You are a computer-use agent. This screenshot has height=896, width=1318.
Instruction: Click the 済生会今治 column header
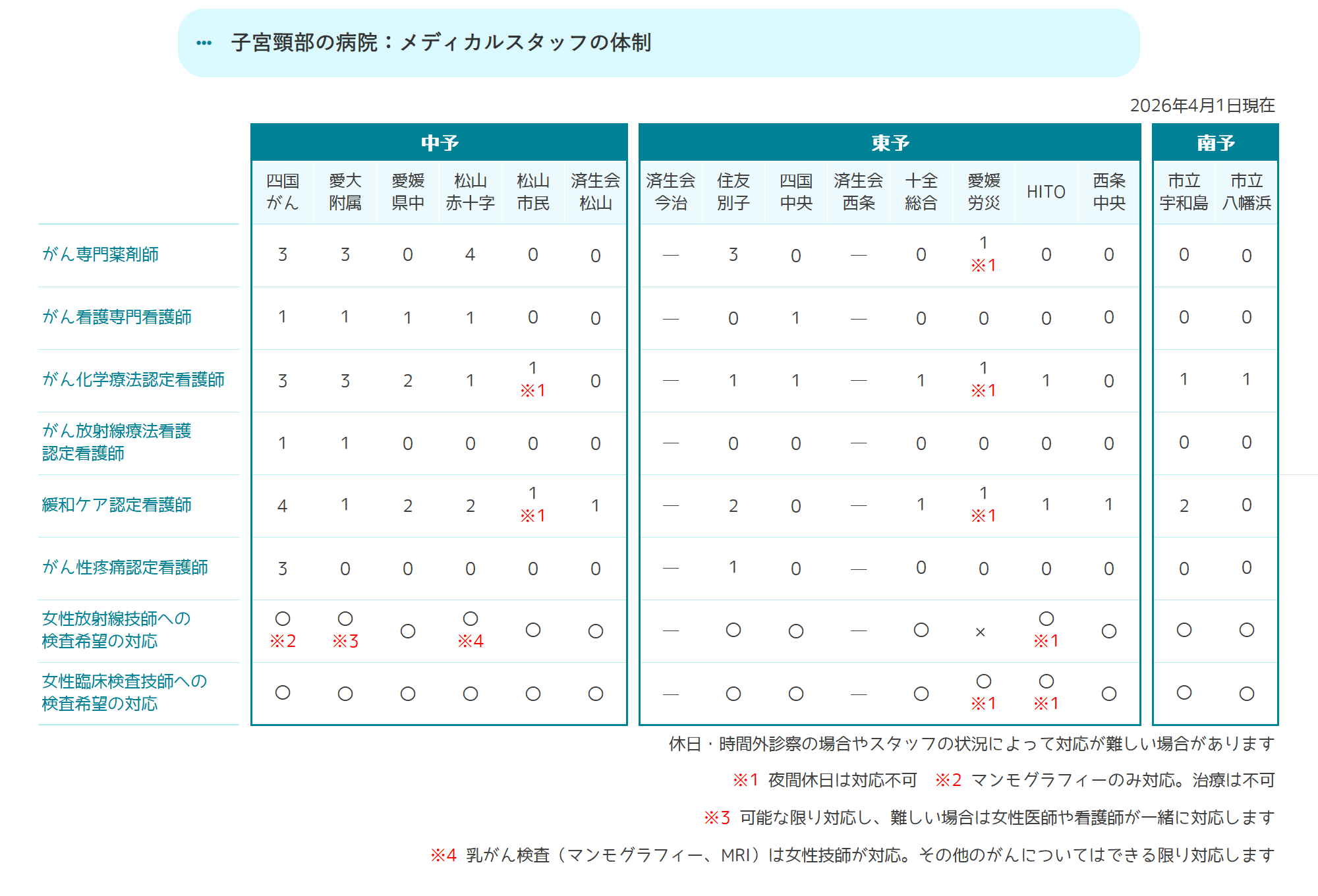(671, 192)
